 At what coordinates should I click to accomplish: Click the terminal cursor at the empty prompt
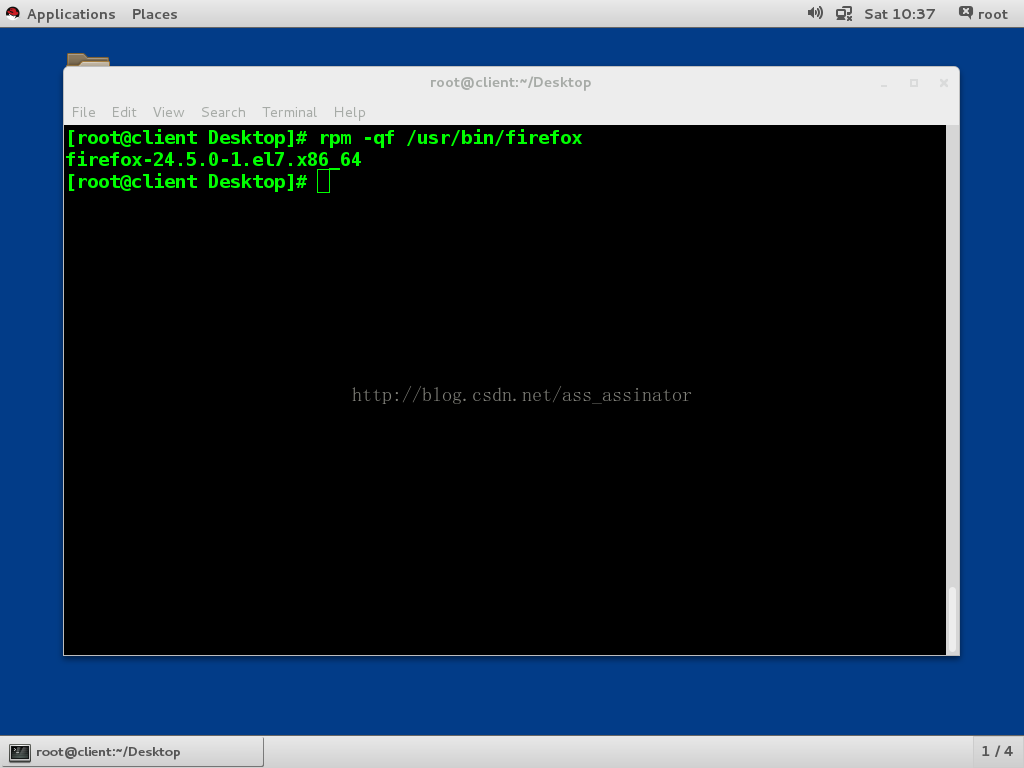[x=323, y=182]
